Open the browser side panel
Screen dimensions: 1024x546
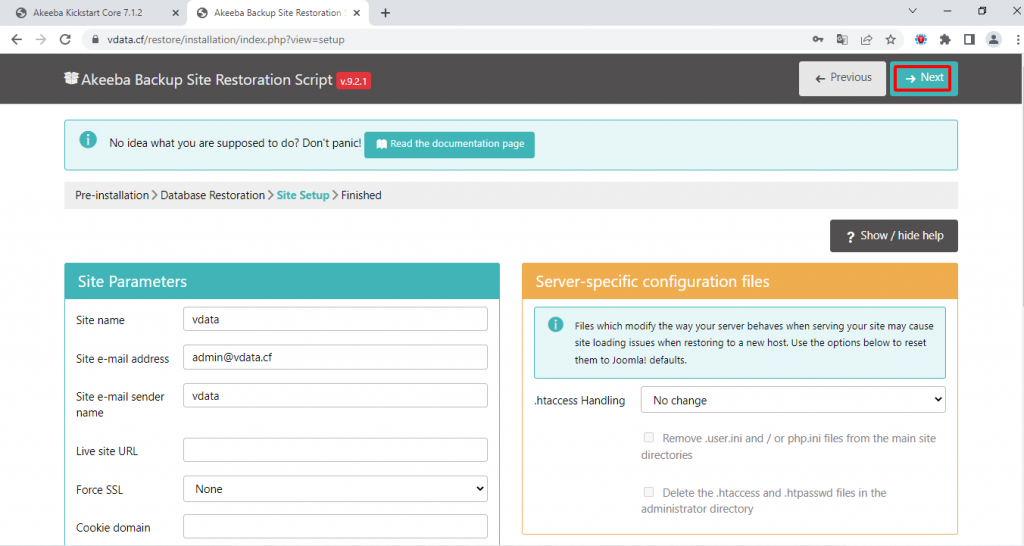969,40
